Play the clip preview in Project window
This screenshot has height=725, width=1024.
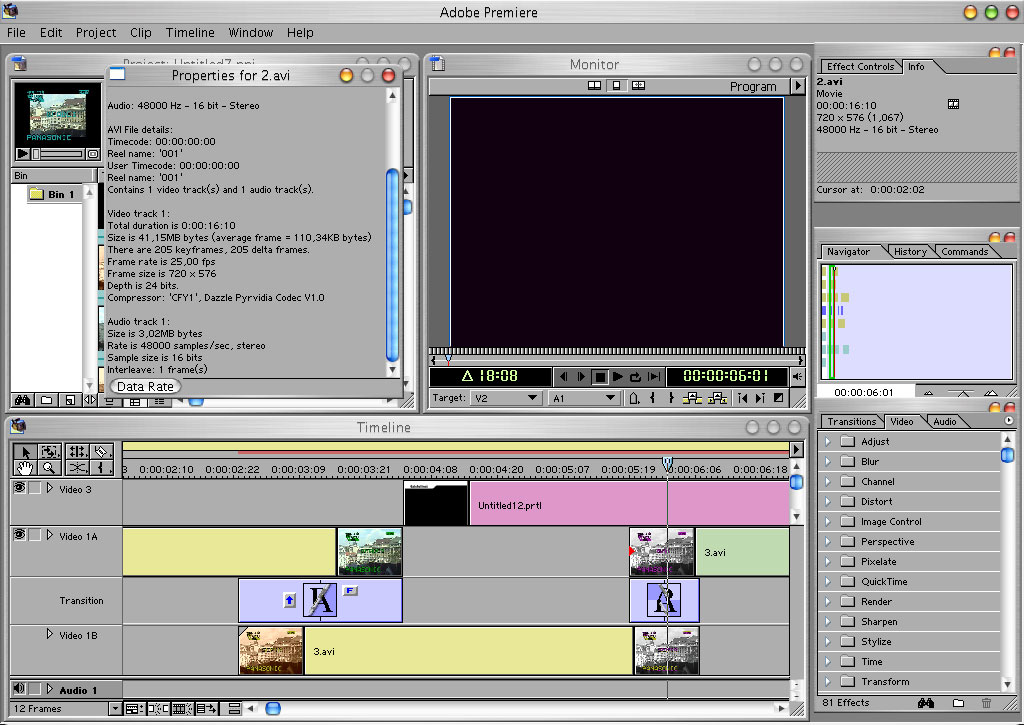click(23, 153)
